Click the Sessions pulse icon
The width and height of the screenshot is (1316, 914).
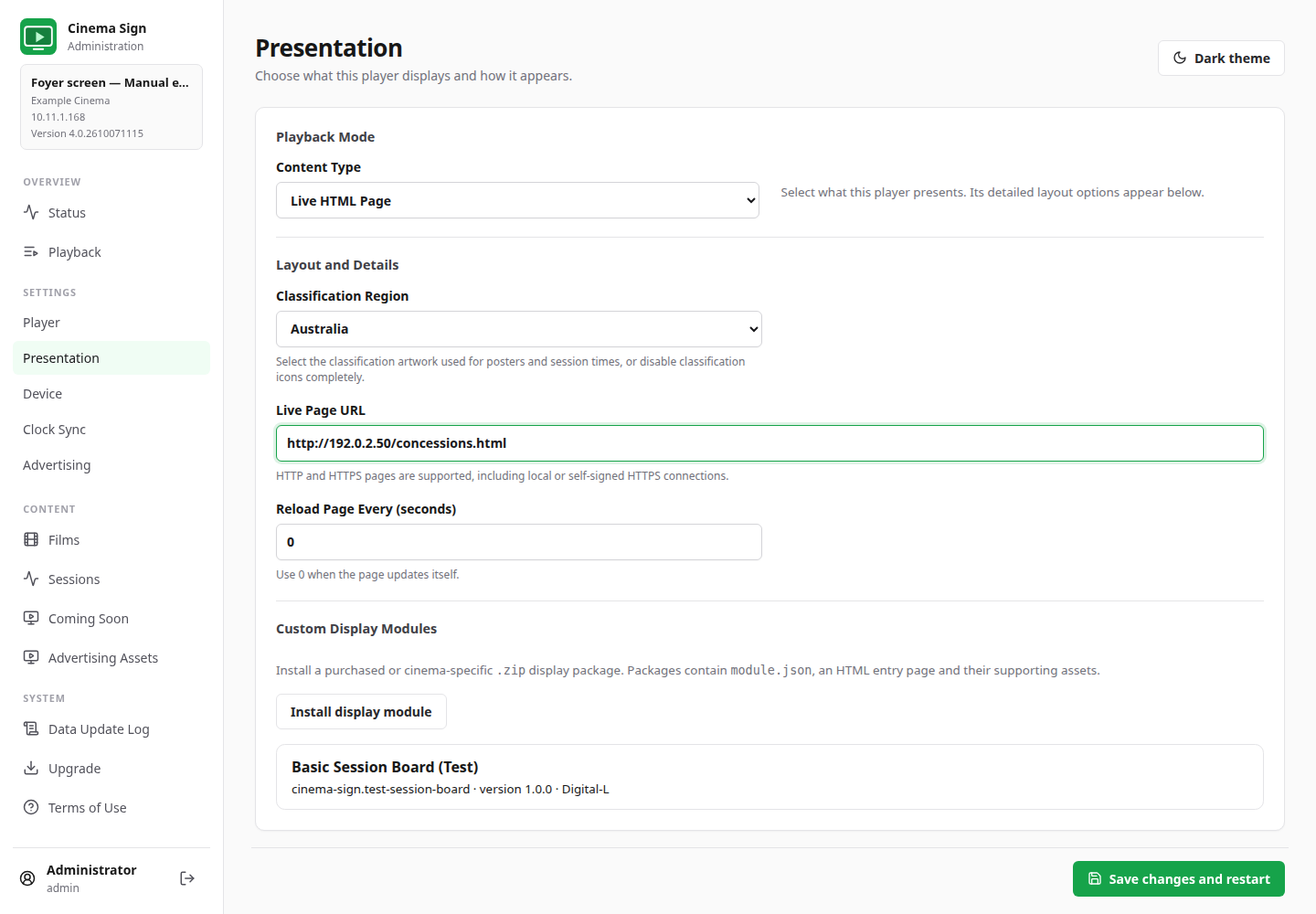[x=31, y=579]
